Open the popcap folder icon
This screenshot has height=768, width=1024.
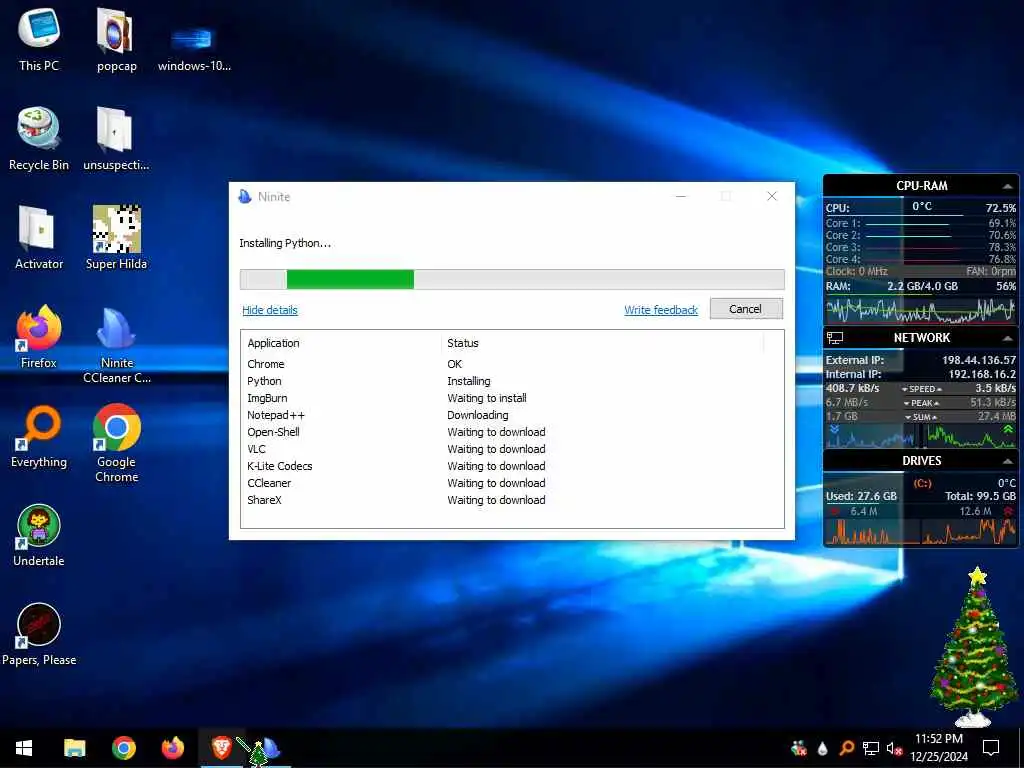pyautogui.click(x=116, y=39)
